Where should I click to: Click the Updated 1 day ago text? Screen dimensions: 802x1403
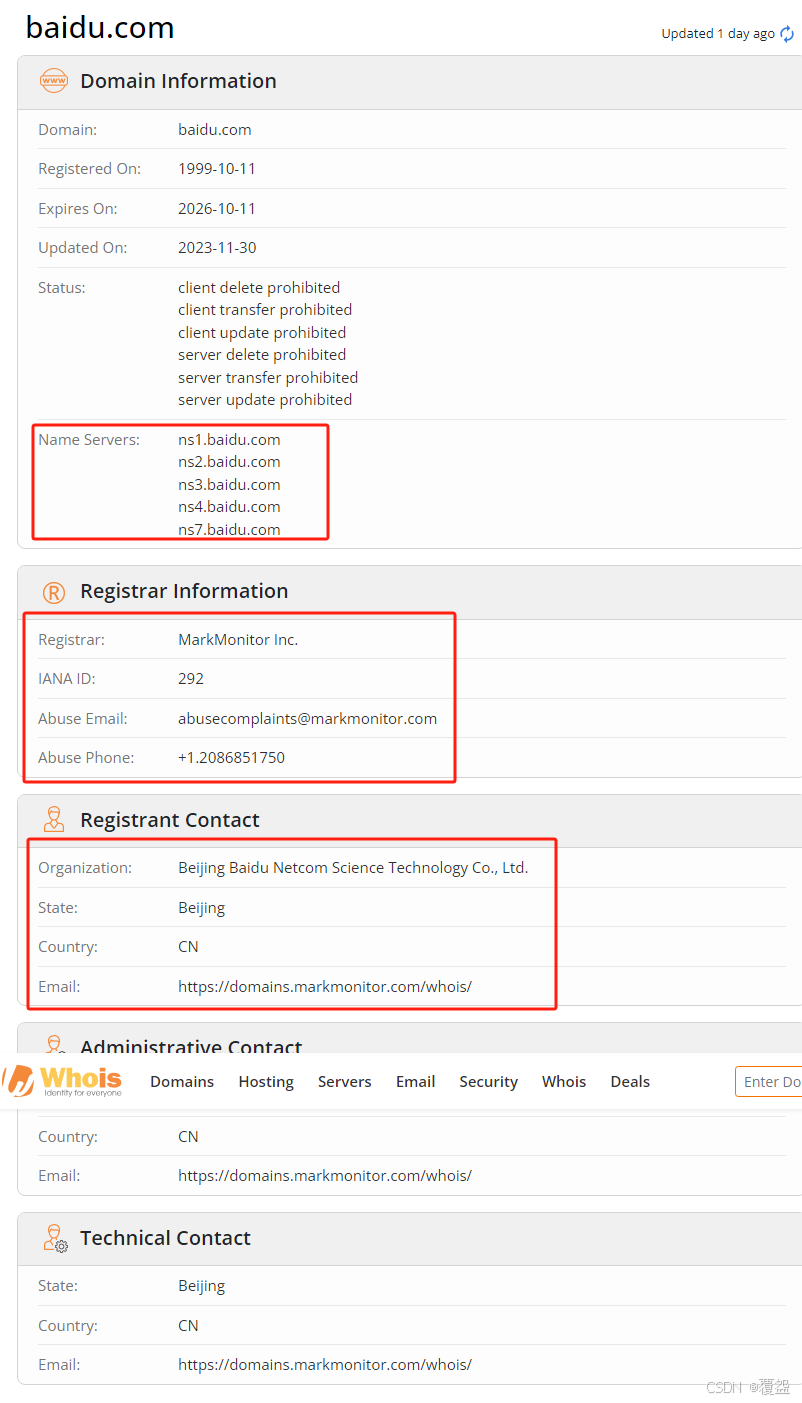click(718, 34)
